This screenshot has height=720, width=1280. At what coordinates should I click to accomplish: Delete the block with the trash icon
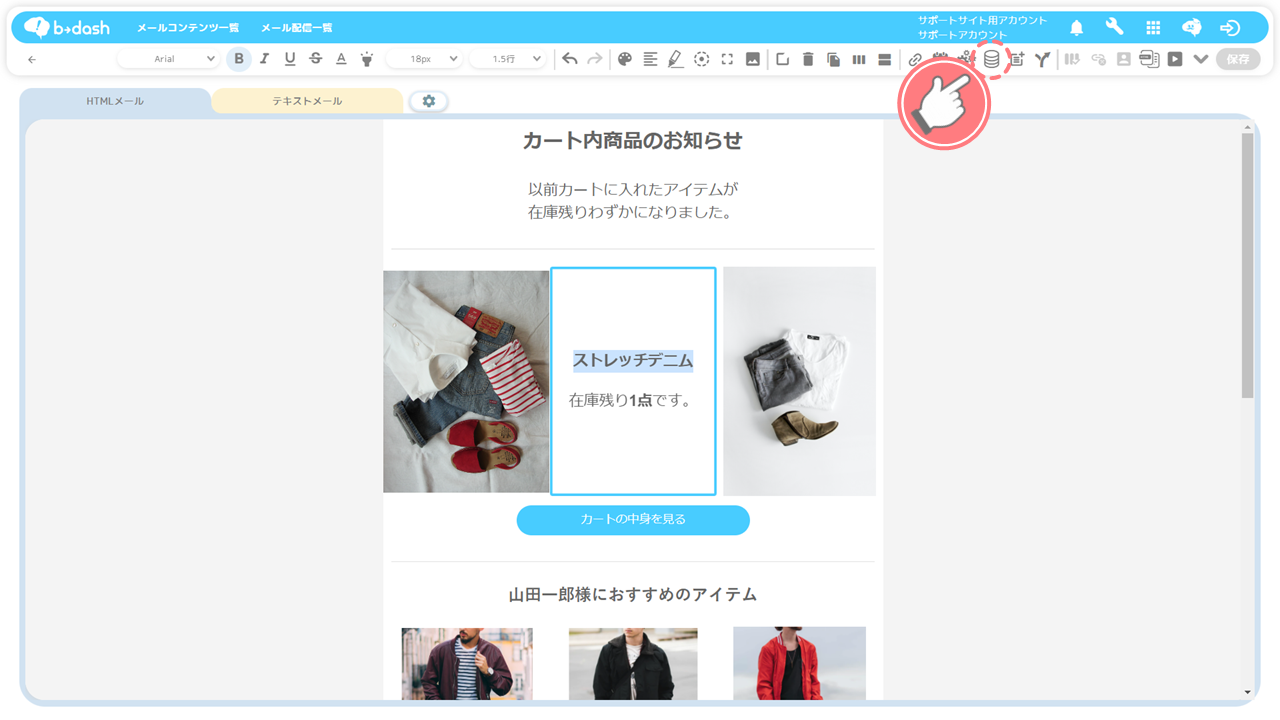click(808, 59)
